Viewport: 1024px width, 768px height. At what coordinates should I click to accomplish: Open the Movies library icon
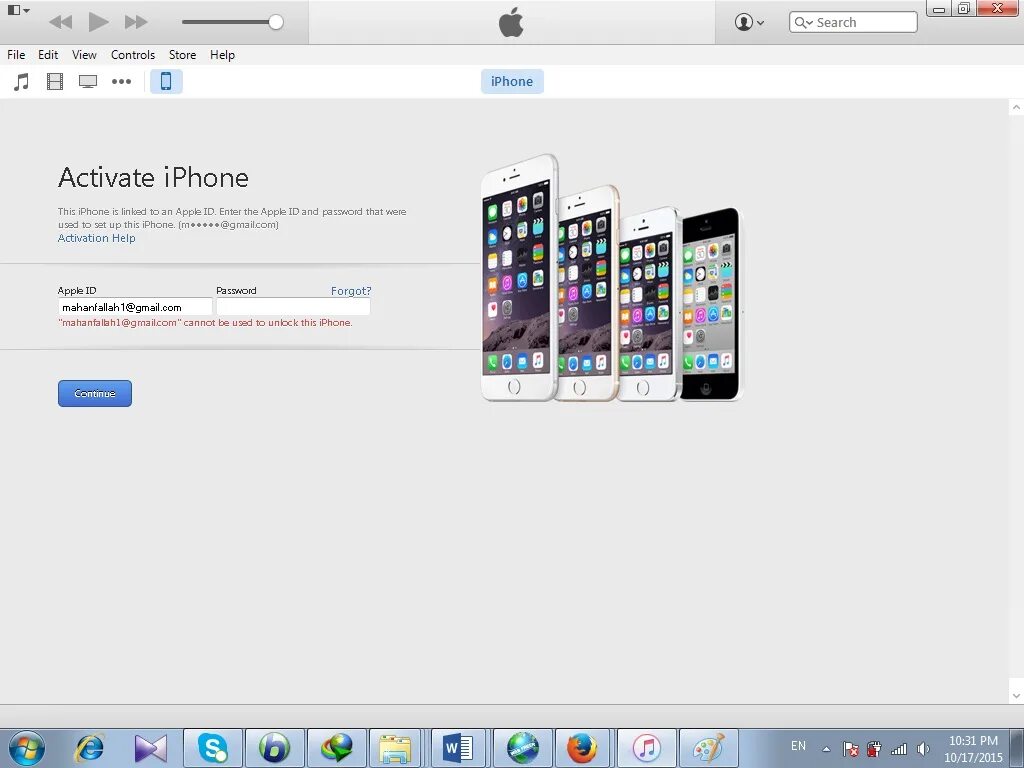click(x=55, y=82)
